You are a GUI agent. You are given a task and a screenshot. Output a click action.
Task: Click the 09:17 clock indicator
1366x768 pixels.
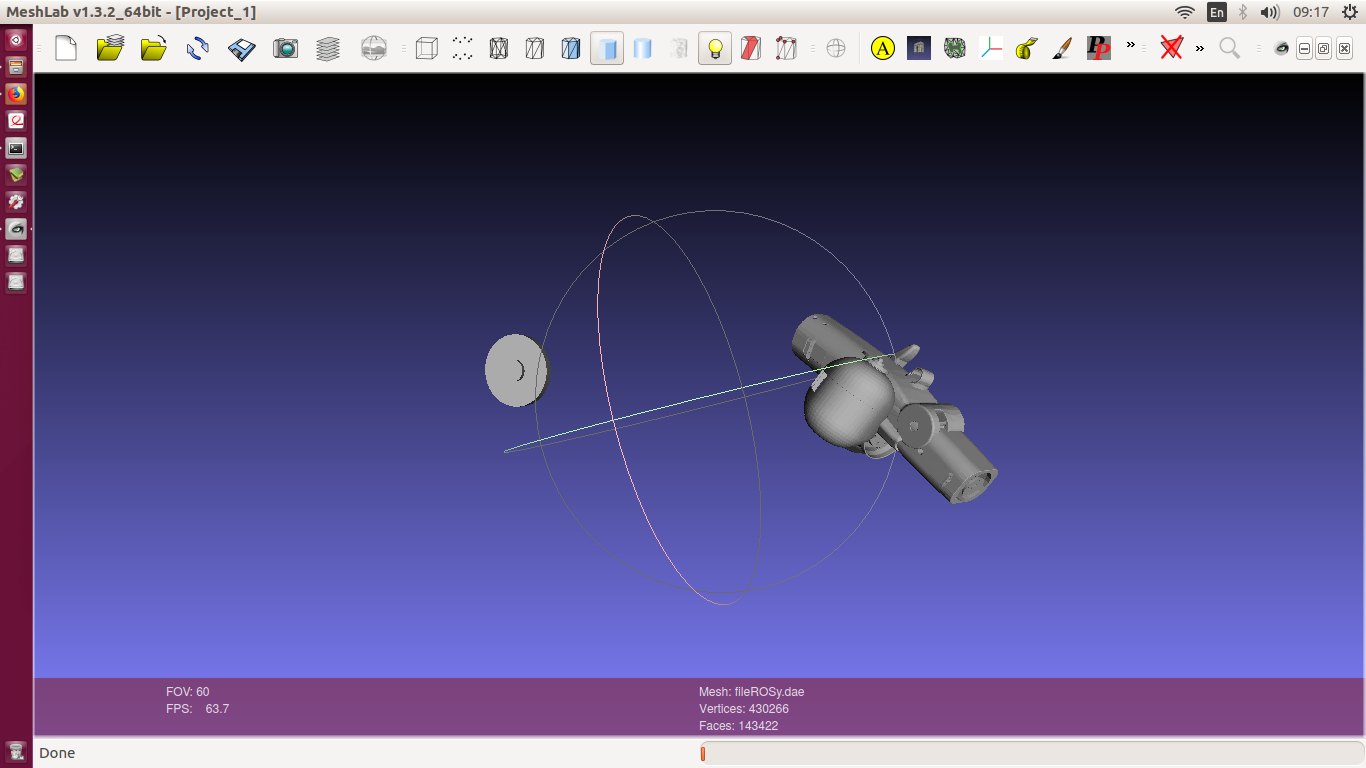click(x=1311, y=12)
